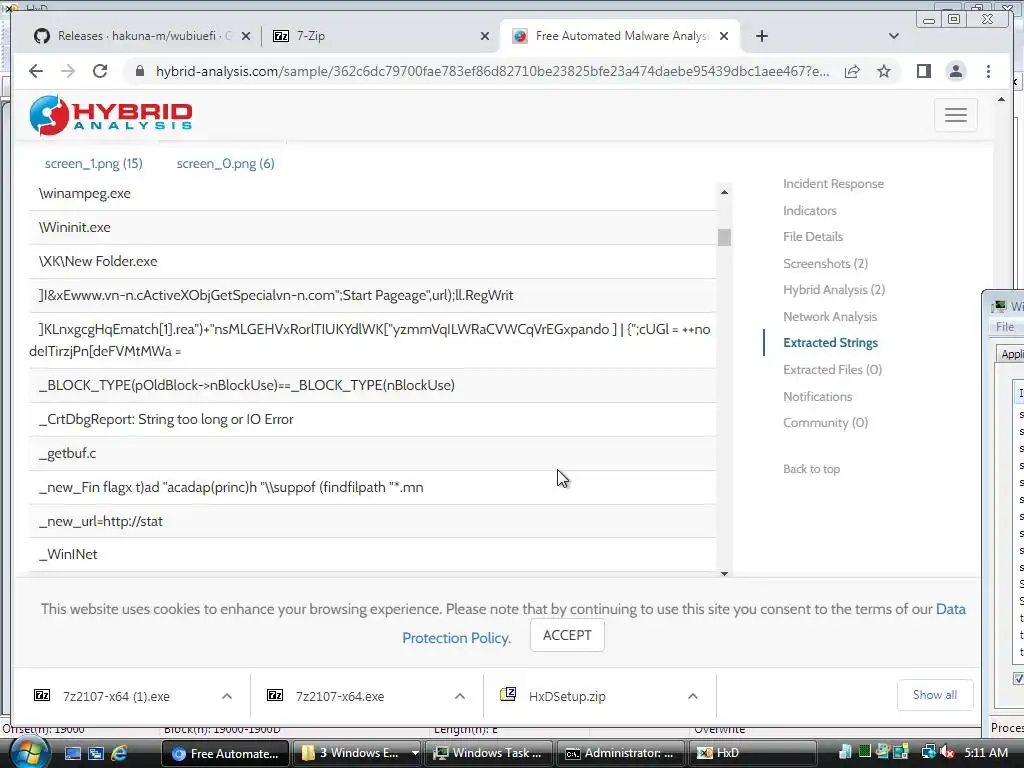Jump to Hybrid Analysis (2) section

tap(834, 289)
